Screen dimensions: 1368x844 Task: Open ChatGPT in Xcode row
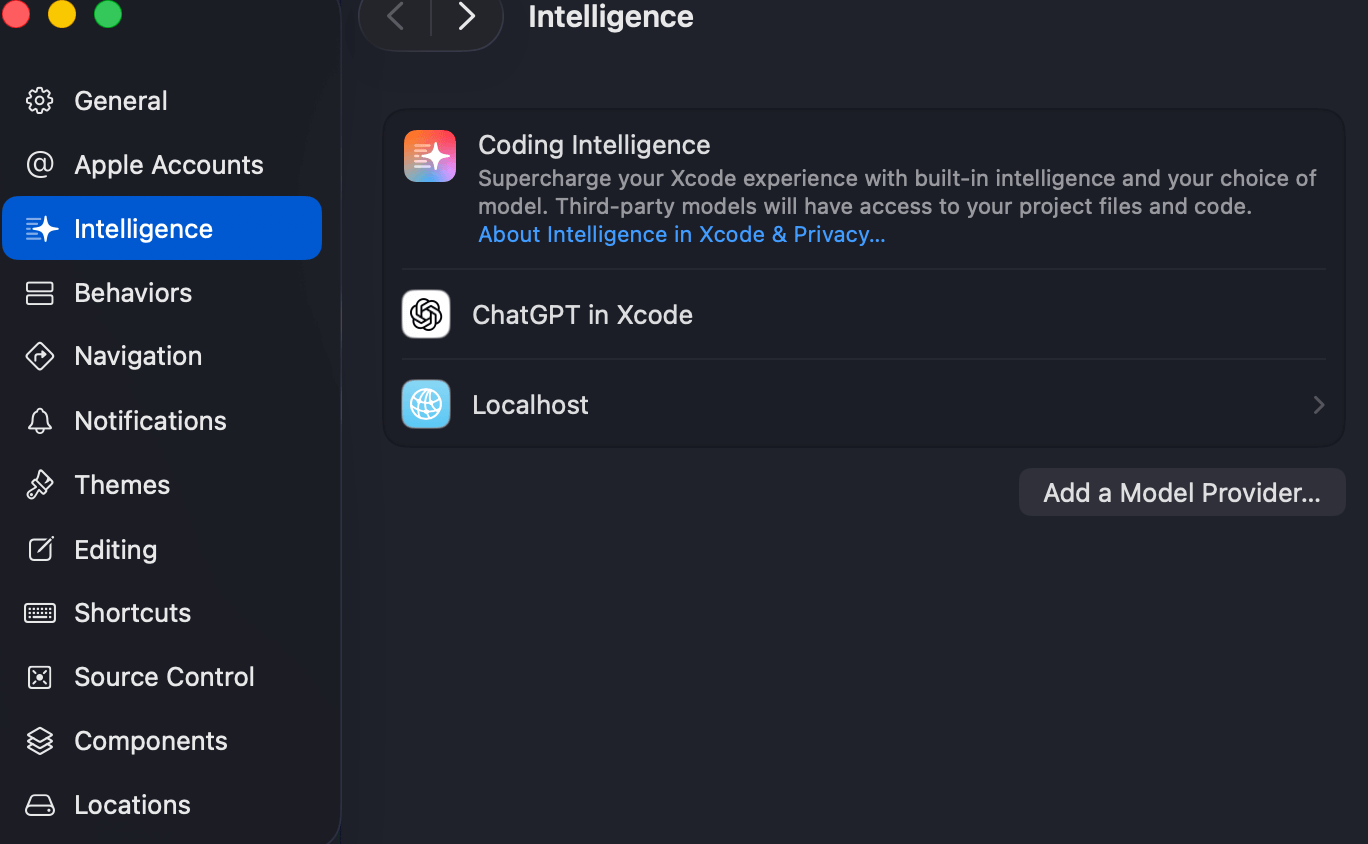coord(582,315)
